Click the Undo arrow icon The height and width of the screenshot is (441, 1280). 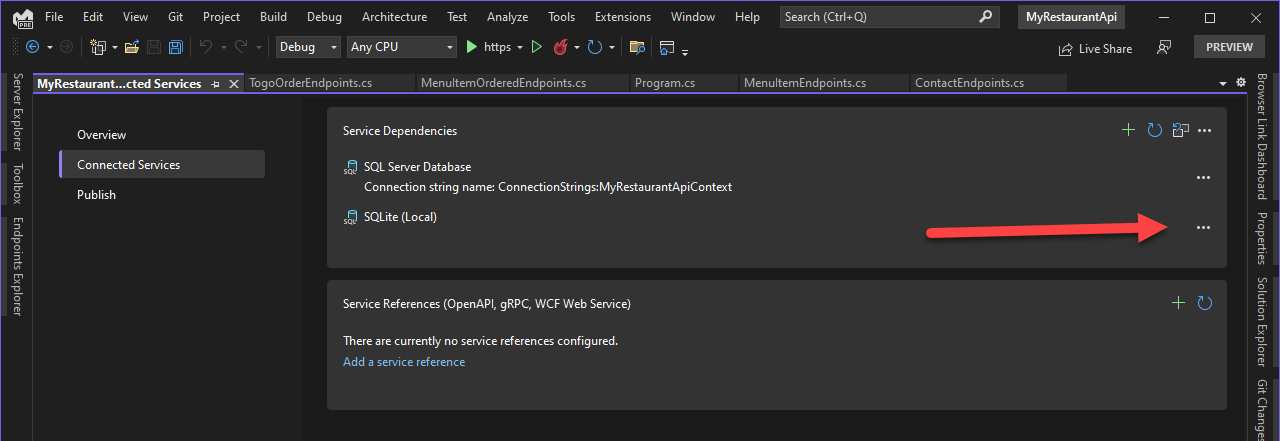coord(205,47)
